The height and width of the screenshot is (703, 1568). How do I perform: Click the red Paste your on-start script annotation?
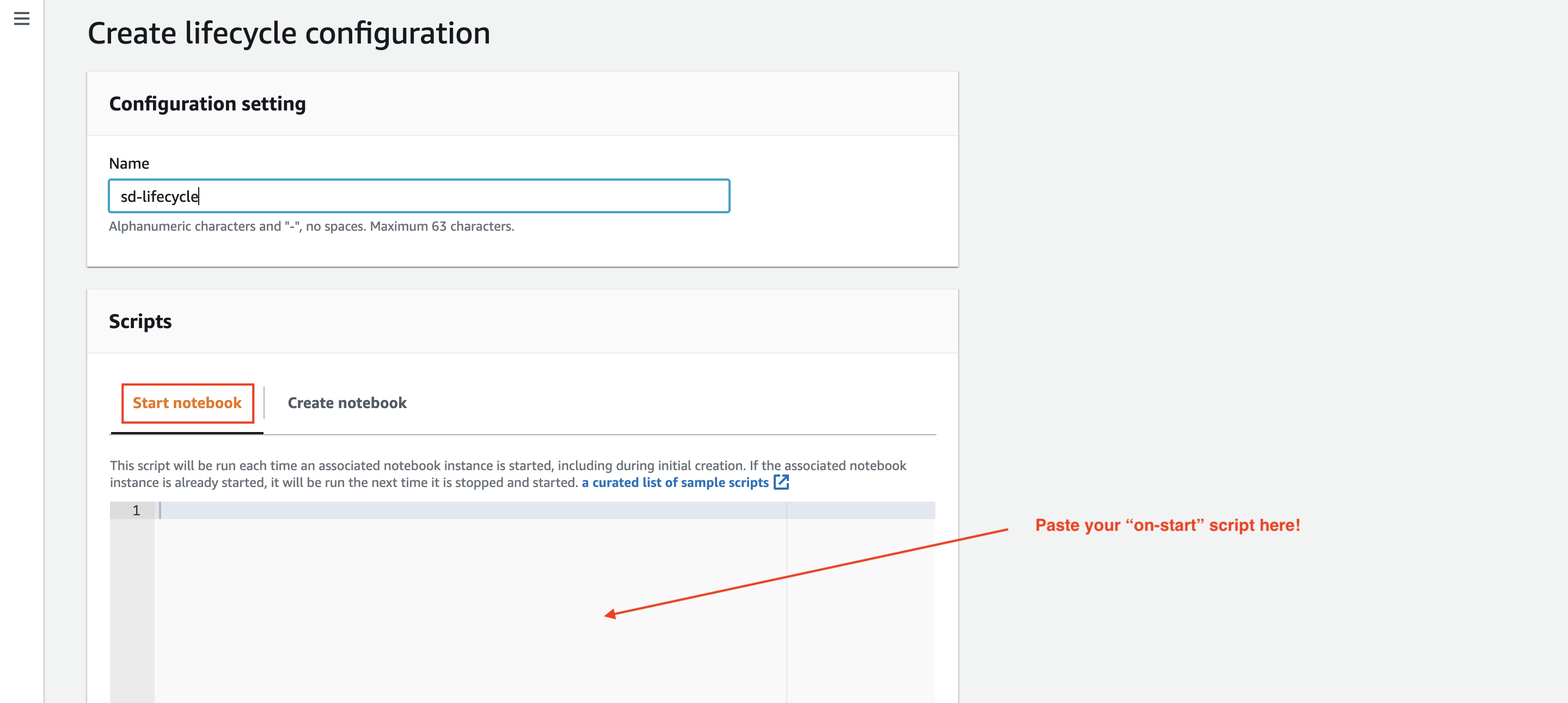1167,525
